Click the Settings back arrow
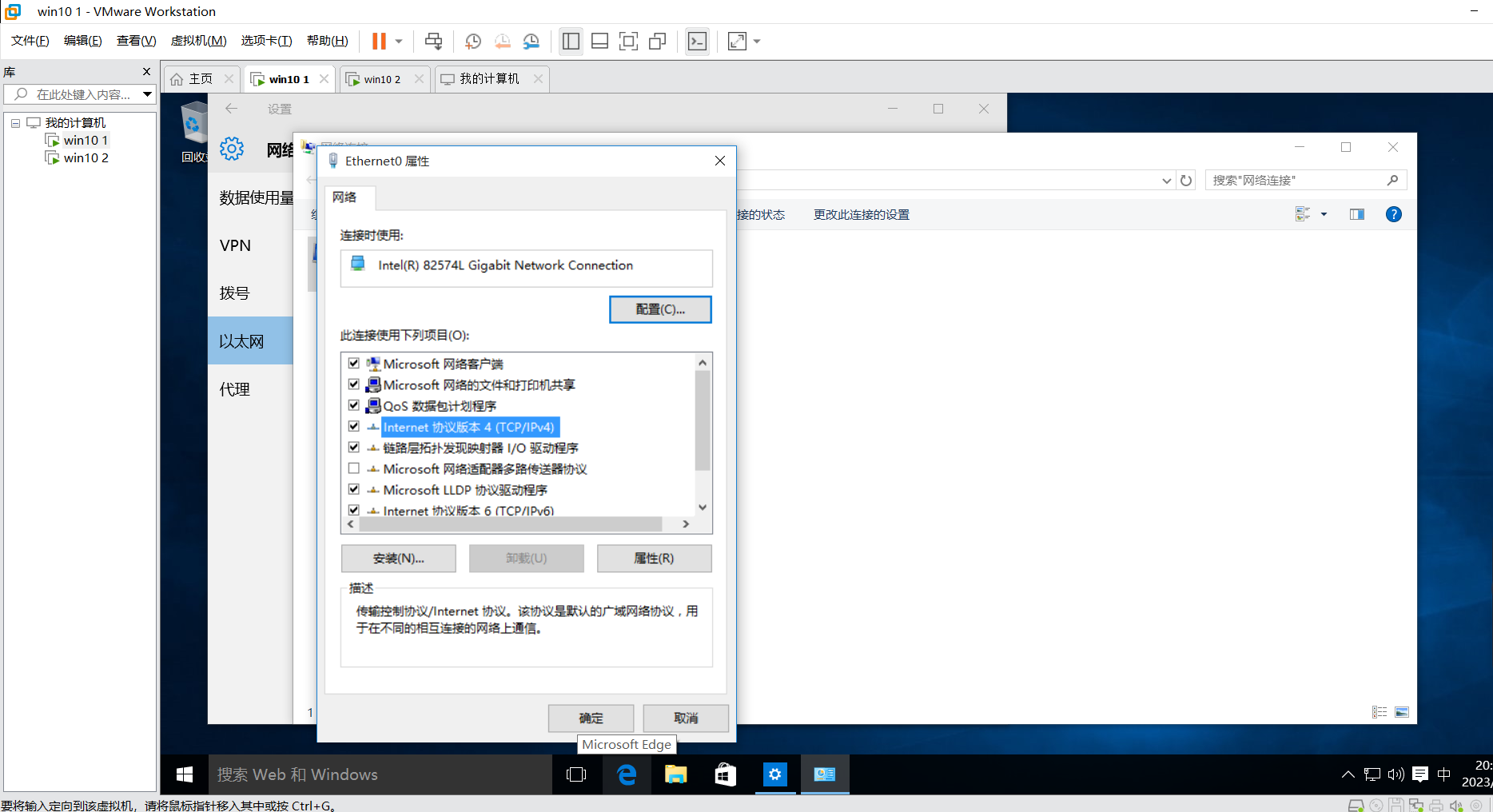 232,109
